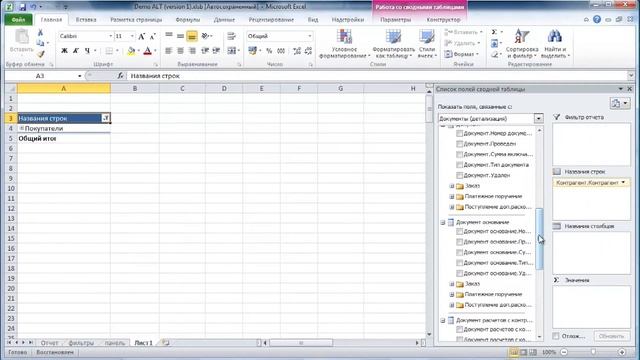Align cell text to the right

[x=192, y=51]
